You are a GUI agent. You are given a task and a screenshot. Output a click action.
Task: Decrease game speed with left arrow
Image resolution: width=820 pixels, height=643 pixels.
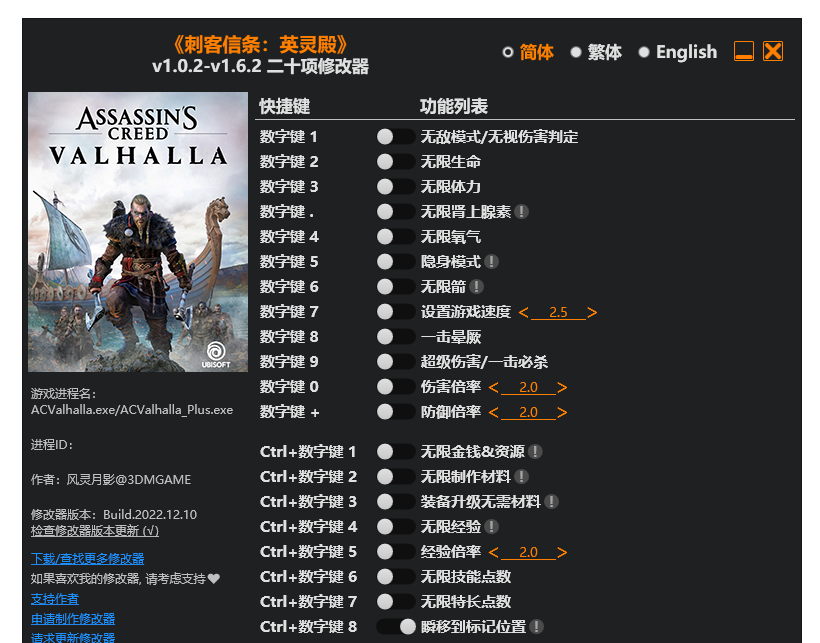click(x=523, y=313)
